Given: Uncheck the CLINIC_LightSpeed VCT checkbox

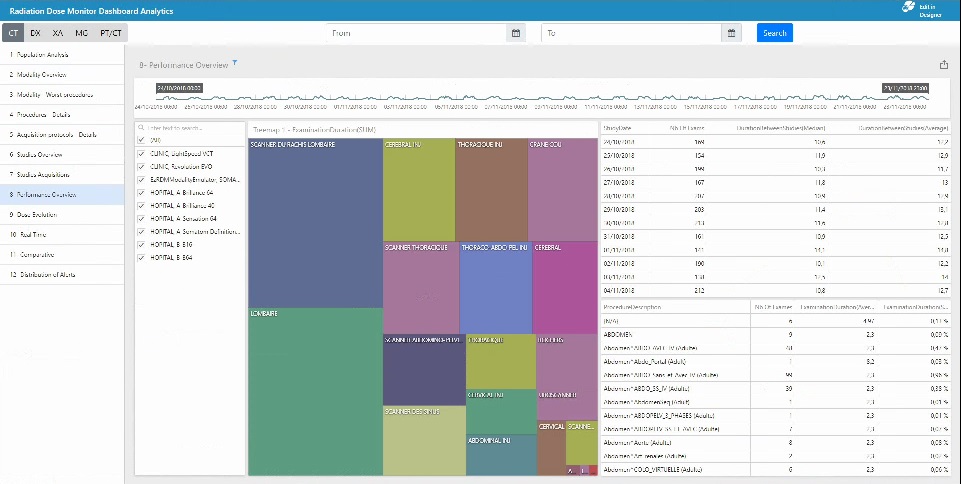Looking at the screenshot, I should coord(141,154).
